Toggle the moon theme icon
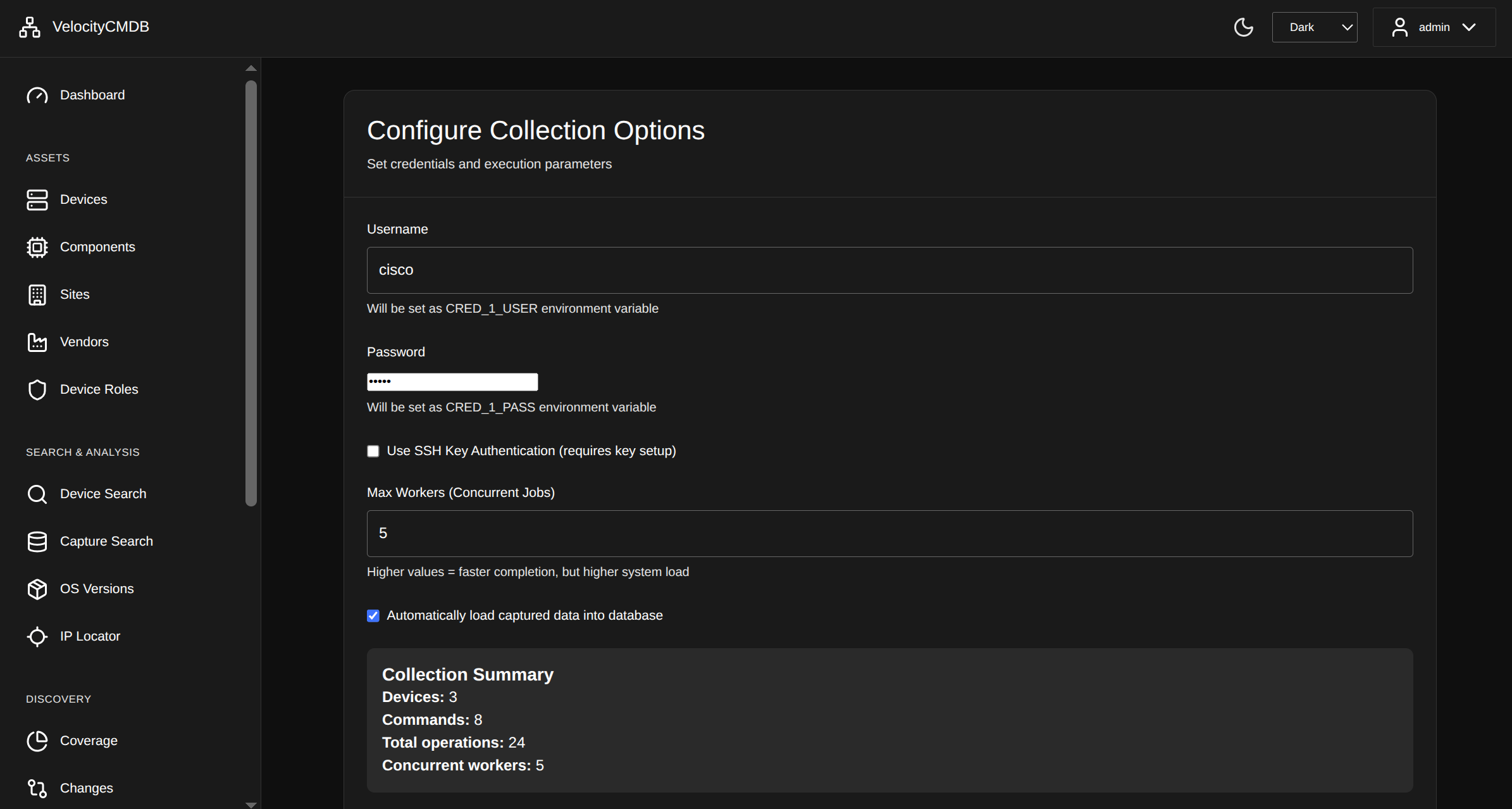The width and height of the screenshot is (1512, 809). pyautogui.click(x=1243, y=27)
